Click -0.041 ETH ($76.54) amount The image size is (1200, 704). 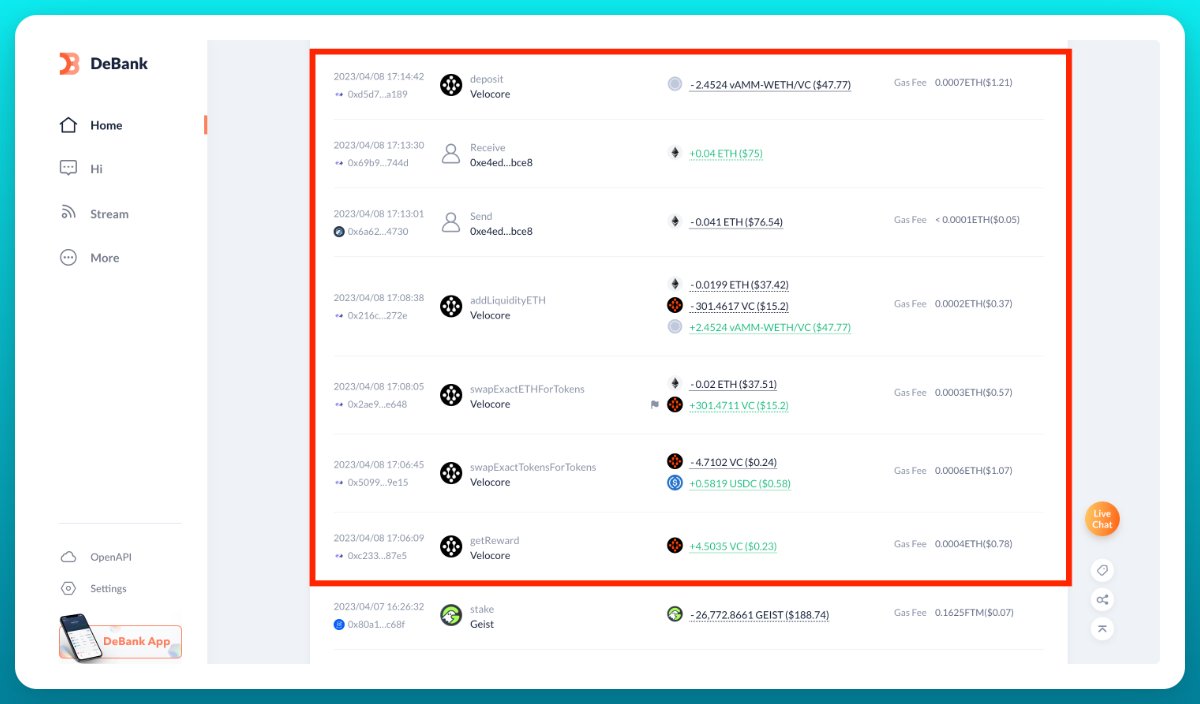click(x=736, y=222)
